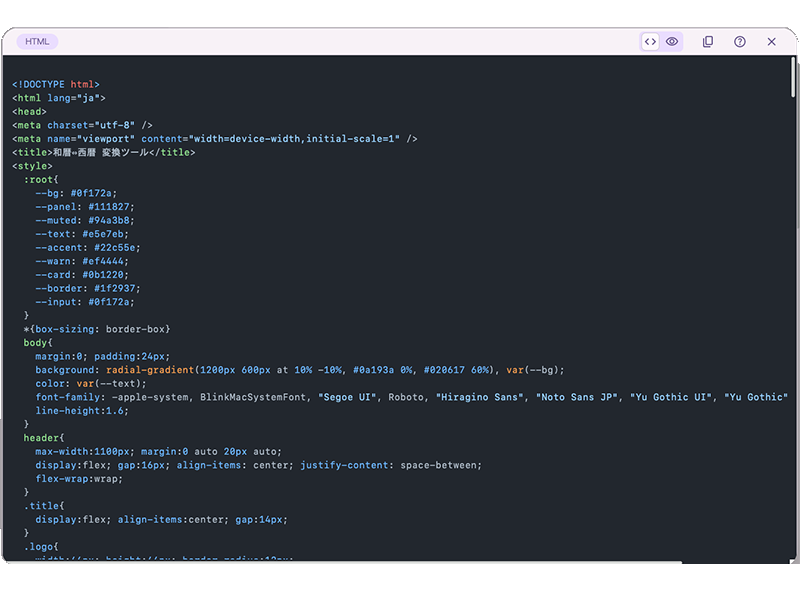This screenshot has width=800, height=600.
Task: Place cursor on the <!DOCTYPE html> line
Action: click(x=56, y=85)
